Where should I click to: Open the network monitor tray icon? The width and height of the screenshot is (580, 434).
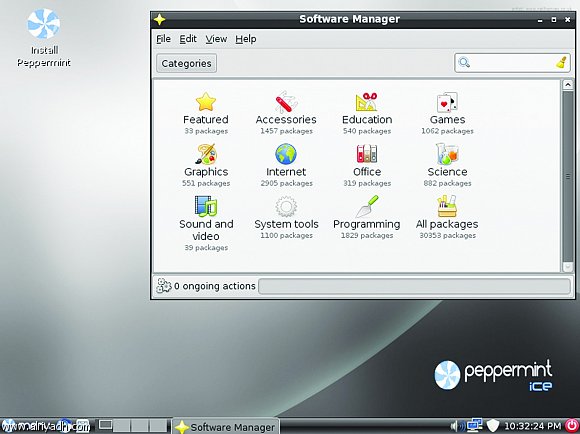point(475,425)
